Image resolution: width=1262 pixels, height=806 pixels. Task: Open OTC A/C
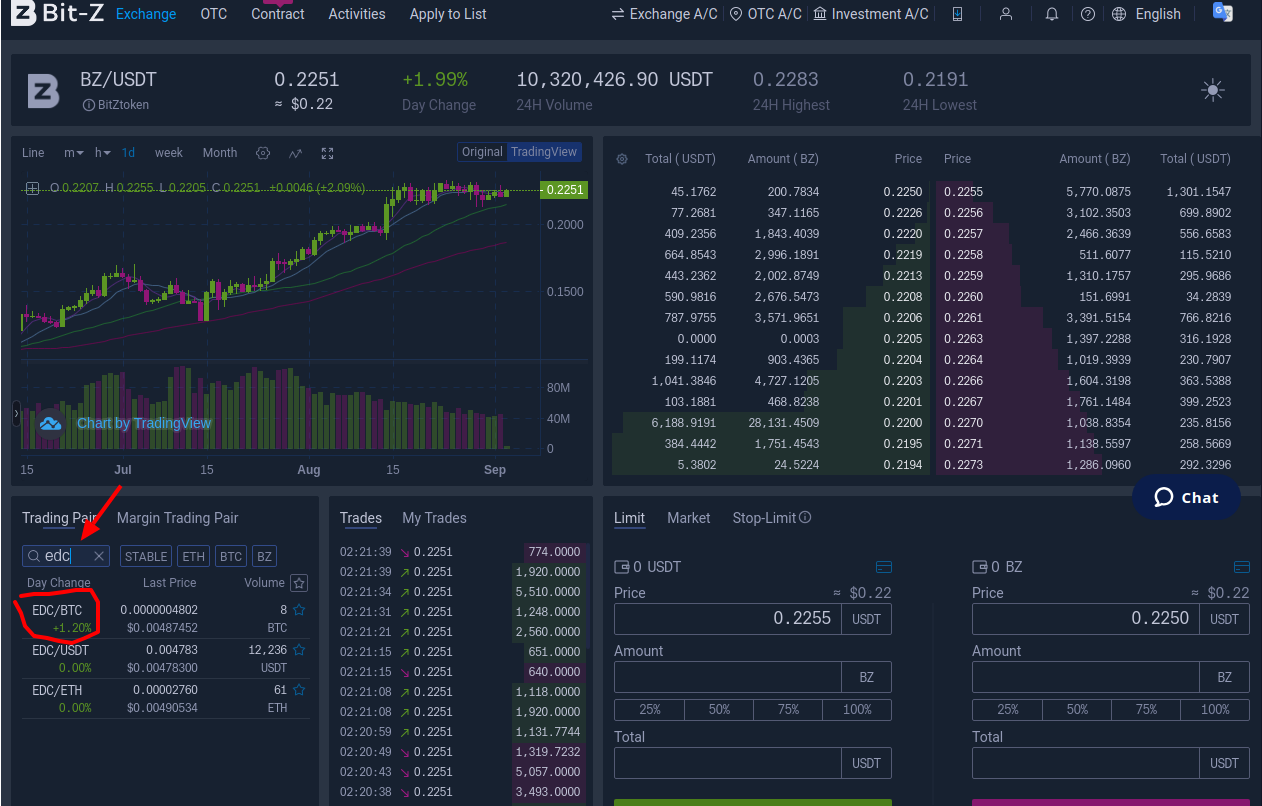[x=766, y=14]
